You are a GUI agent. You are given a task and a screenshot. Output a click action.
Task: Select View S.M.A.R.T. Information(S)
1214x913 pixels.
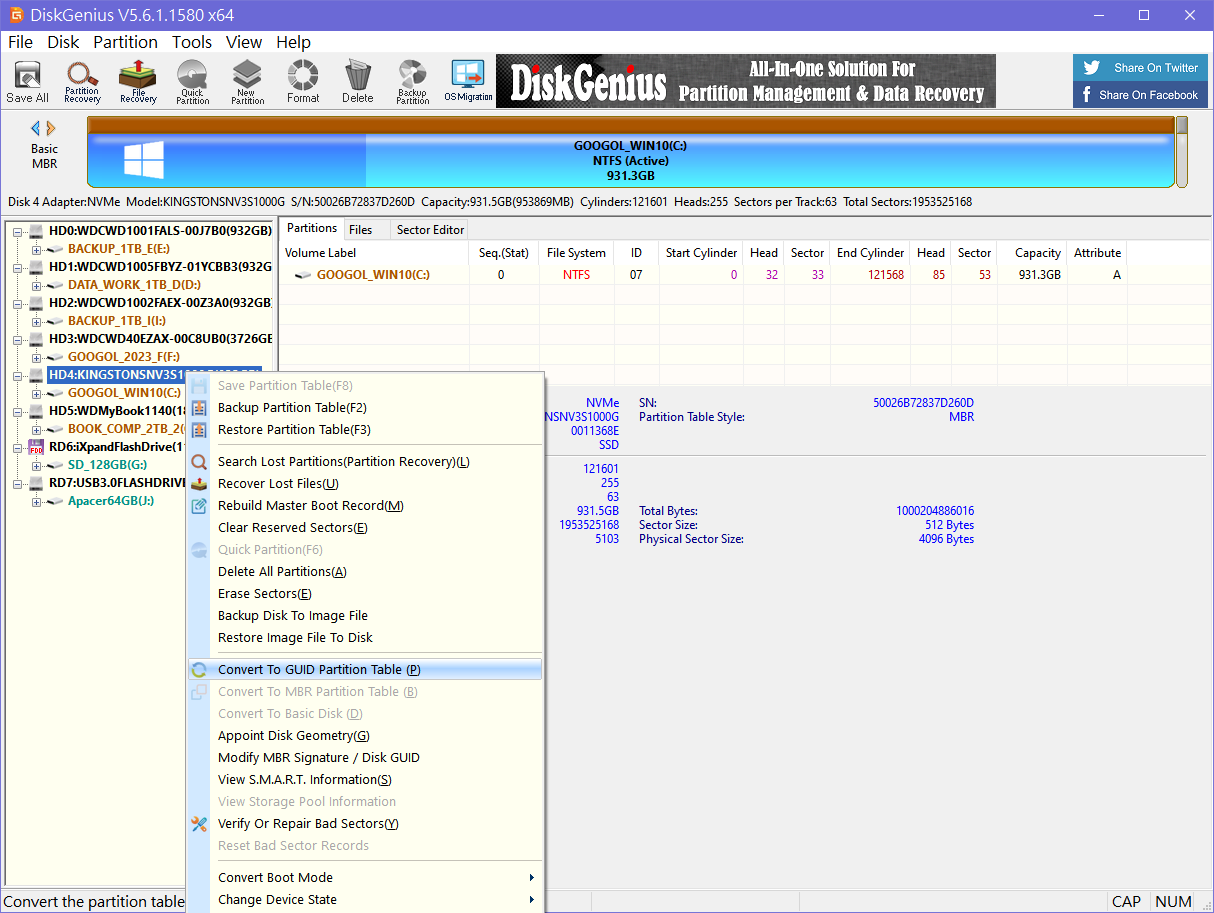pyautogui.click(x=365, y=780)
